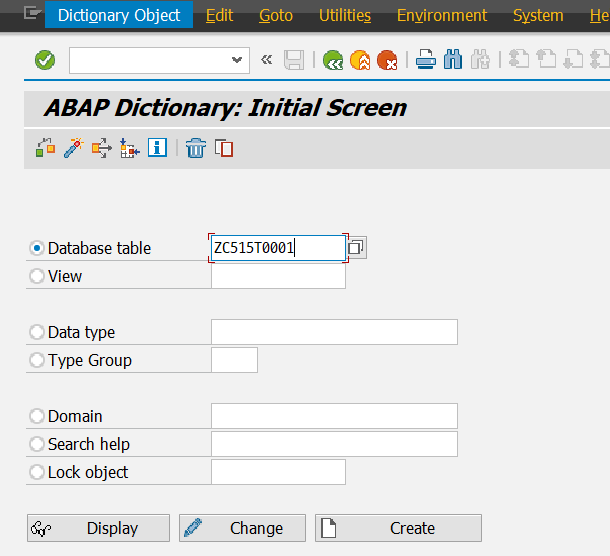Click the Display button
The width and height of the screenshot is (610, 556).
point(98,528)
